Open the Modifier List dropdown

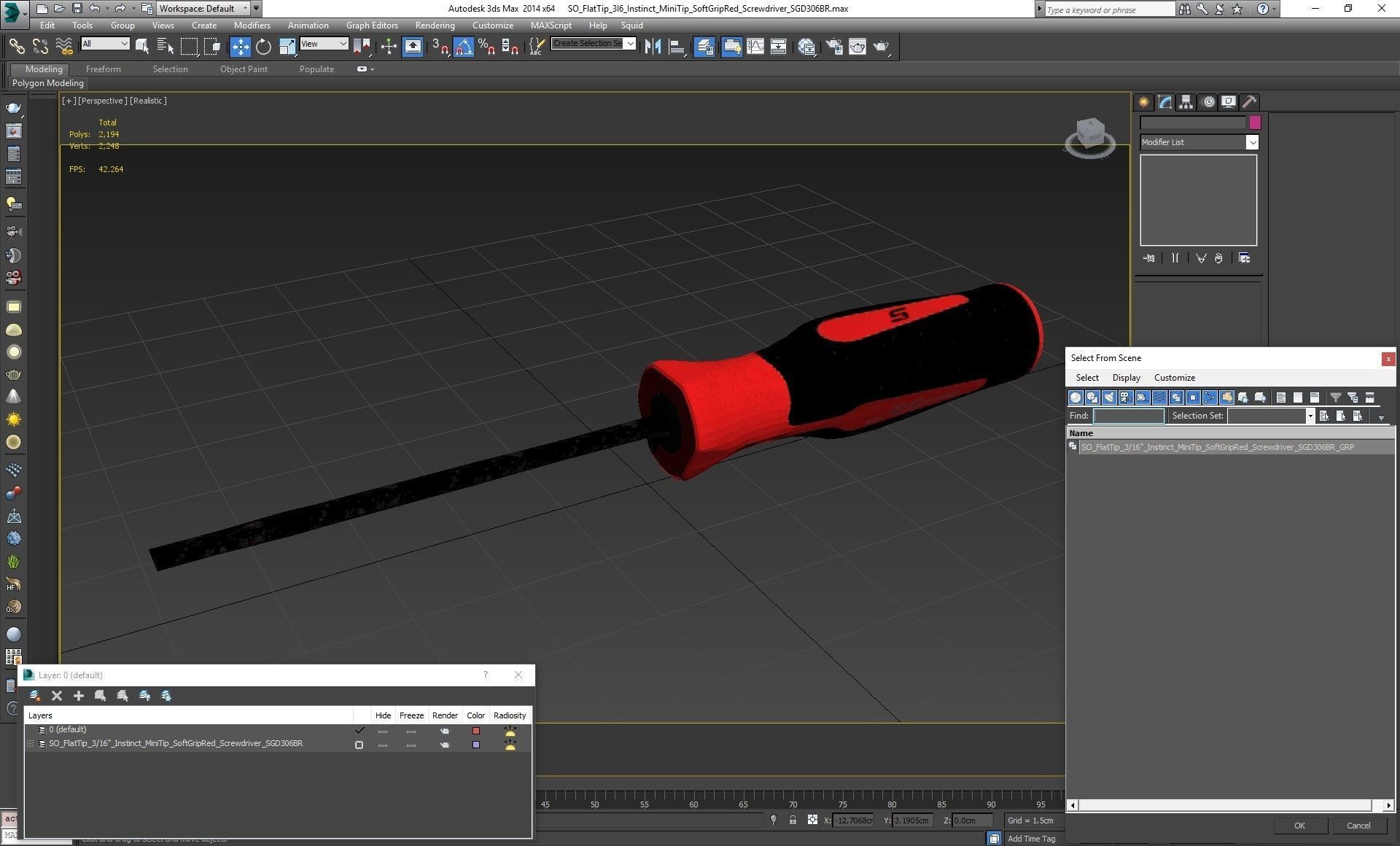[x=1199, y=142]
